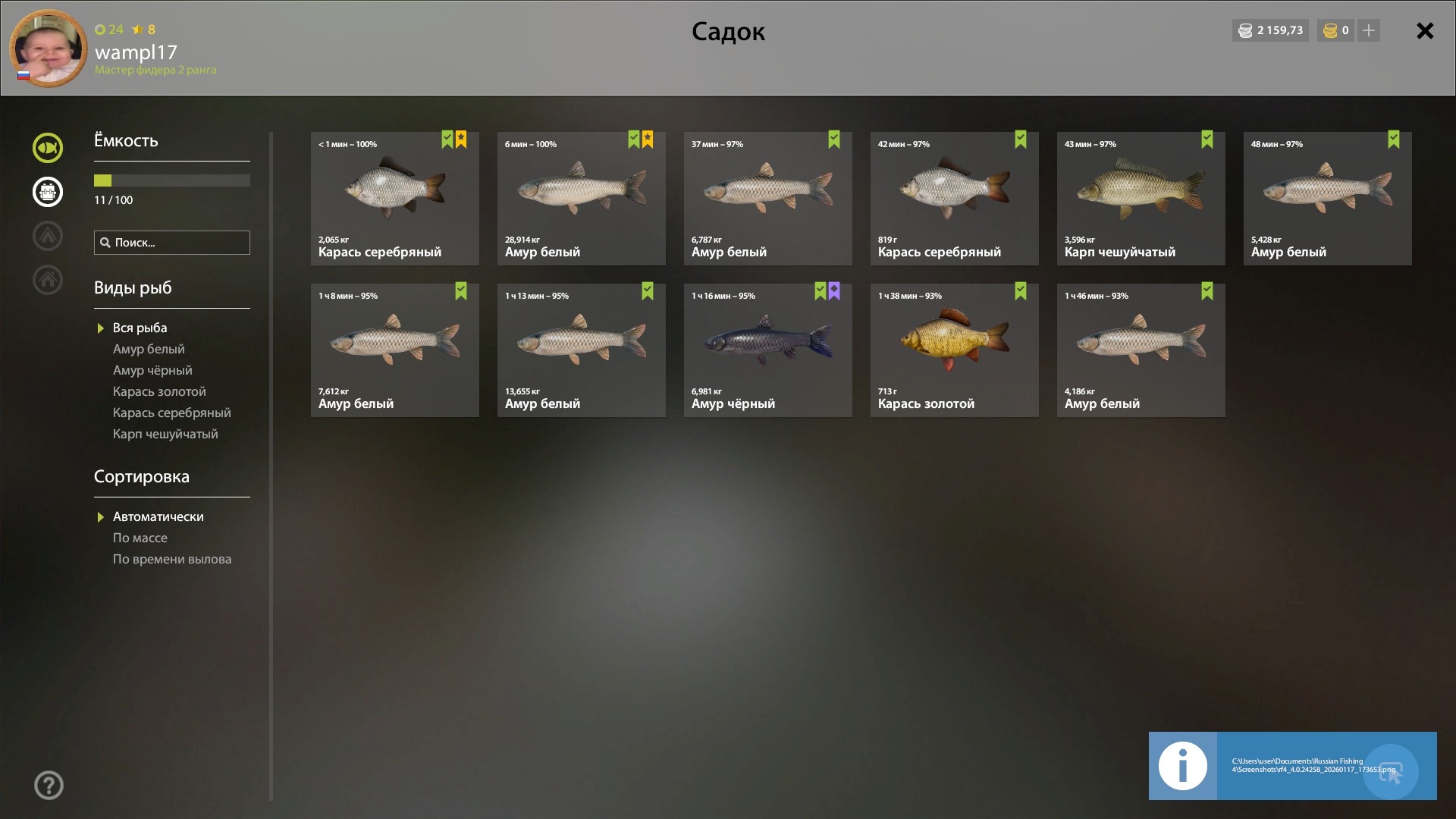The width and height of the screenshot is (1456, 819).
Task: Click the Поиск search field
Action: 172,243
